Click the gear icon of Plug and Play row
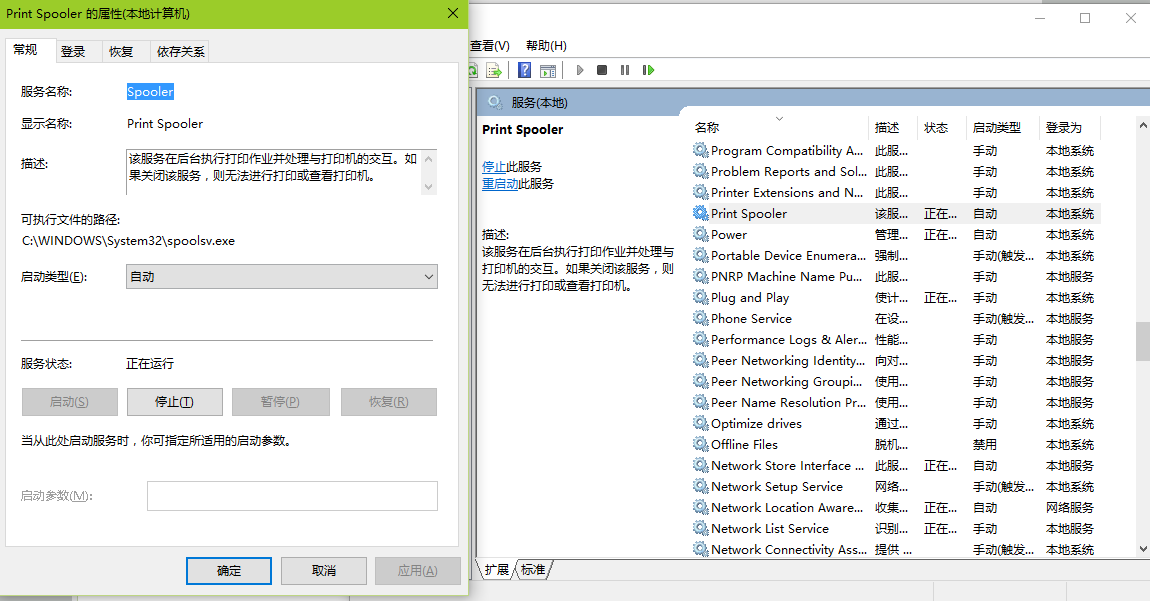 pyautogui.click(x=700, y=298)
